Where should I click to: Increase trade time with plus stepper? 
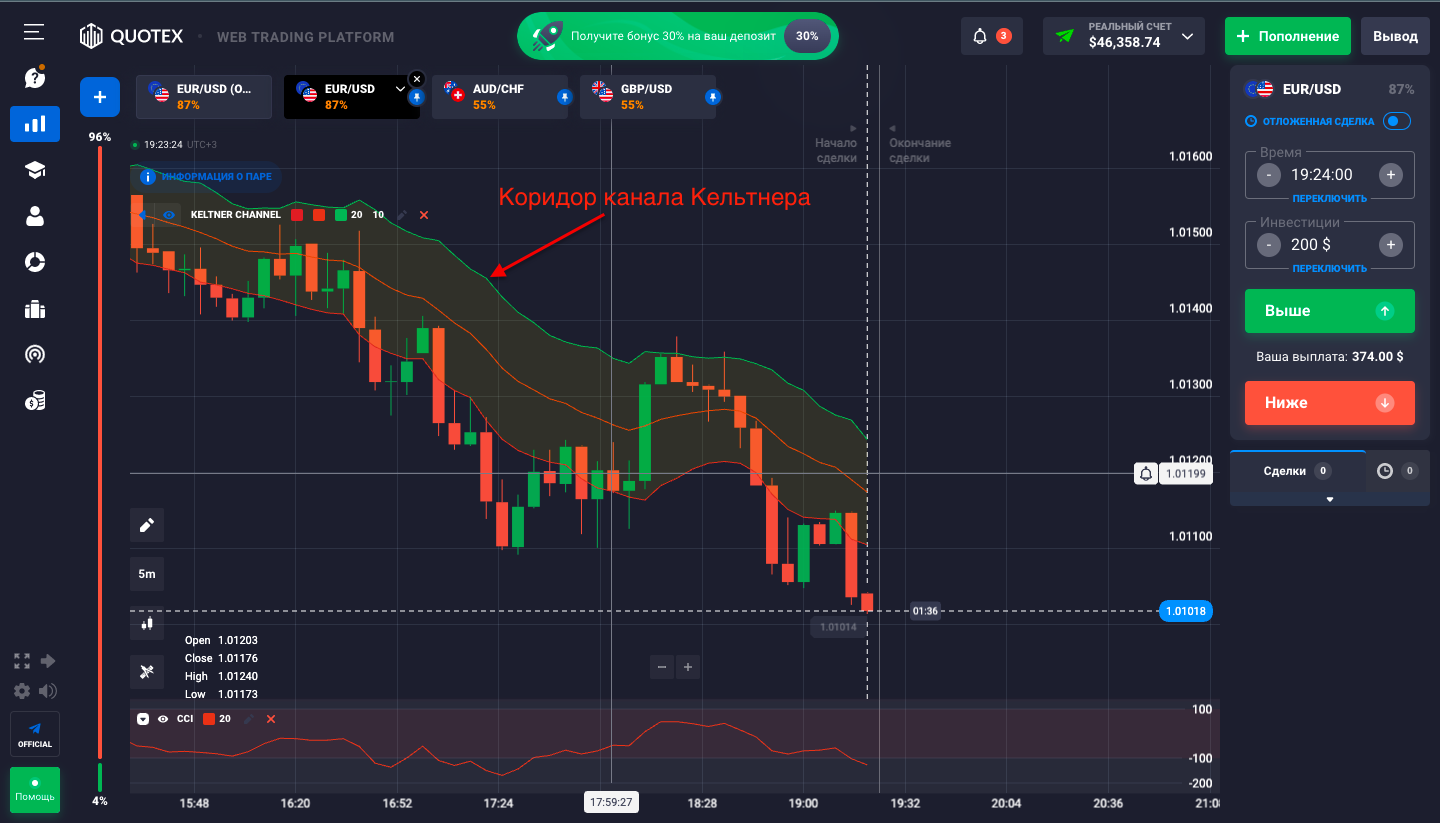1390,175
